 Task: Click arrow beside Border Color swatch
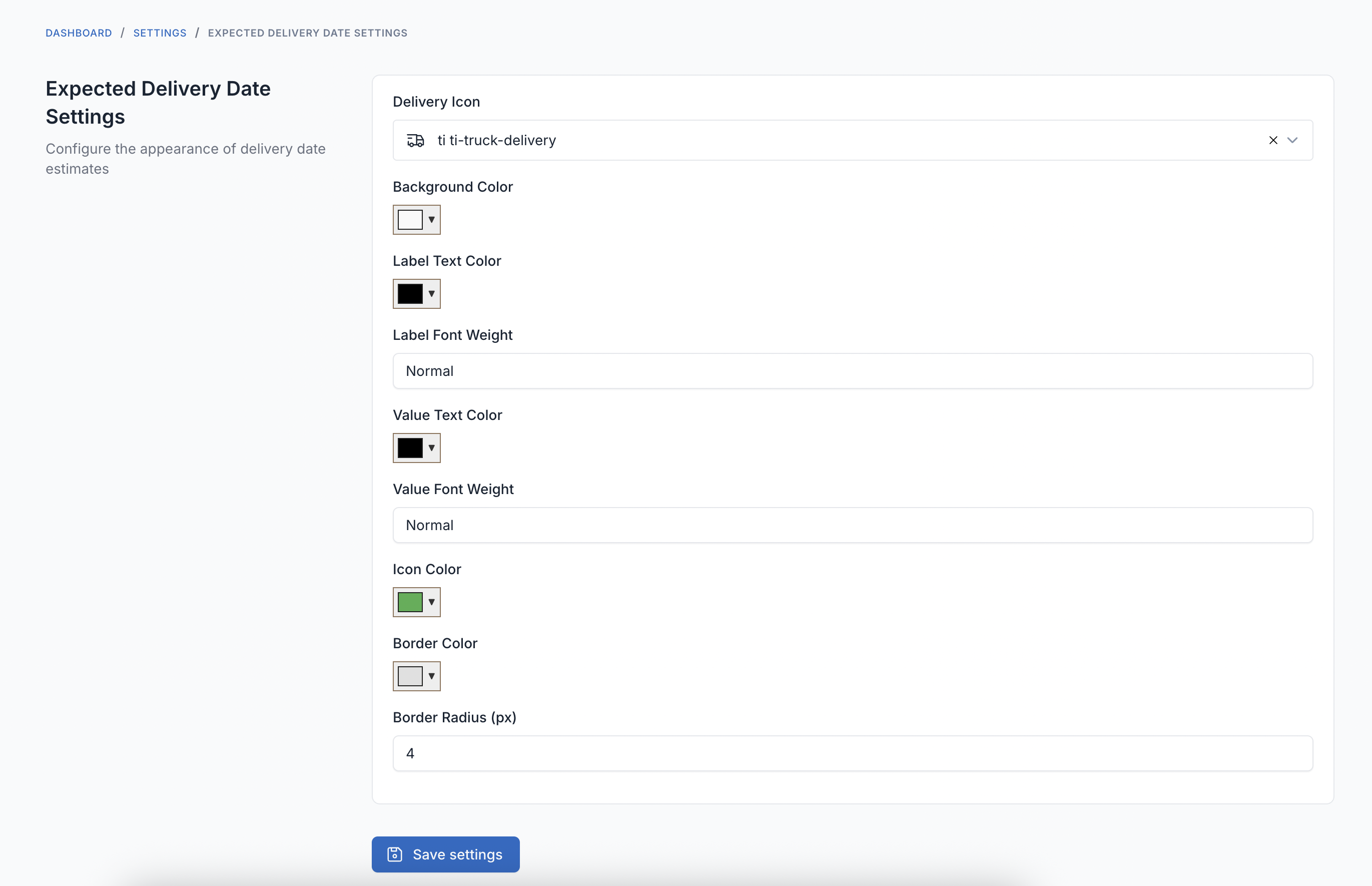click(431, 677)
